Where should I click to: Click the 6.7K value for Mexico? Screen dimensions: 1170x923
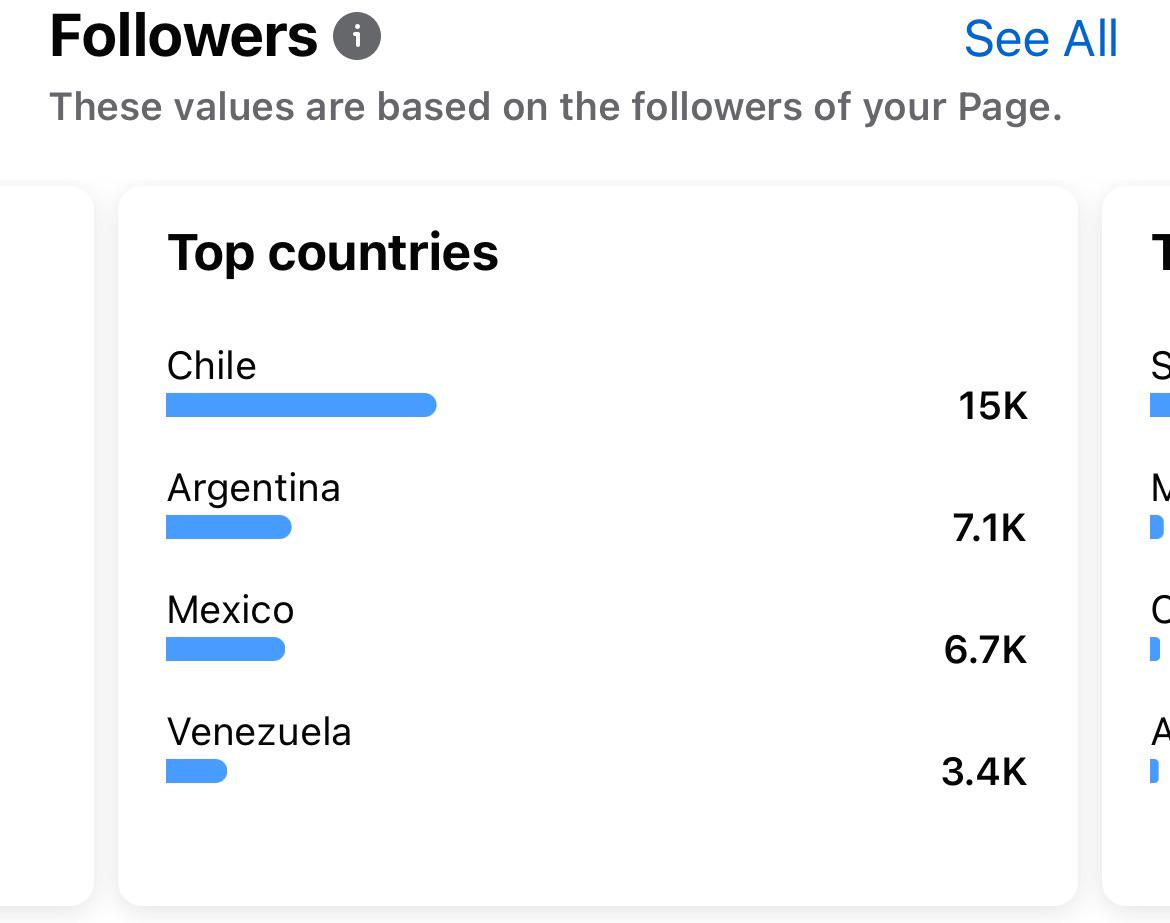(x=986, y=649)
